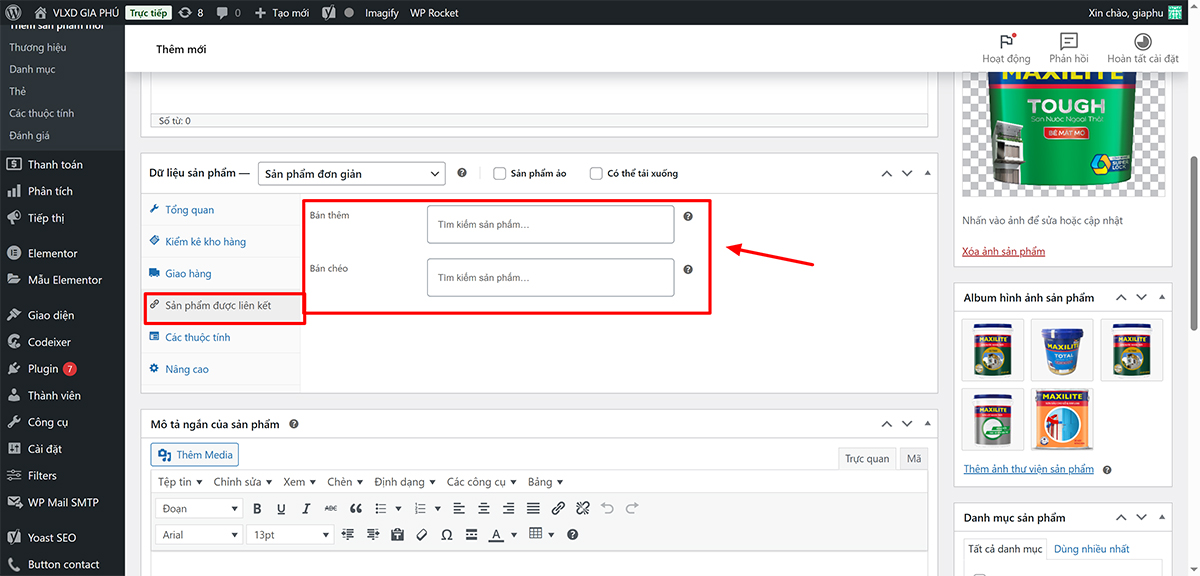Click the Bán chéo product search field

click(550, 278)
